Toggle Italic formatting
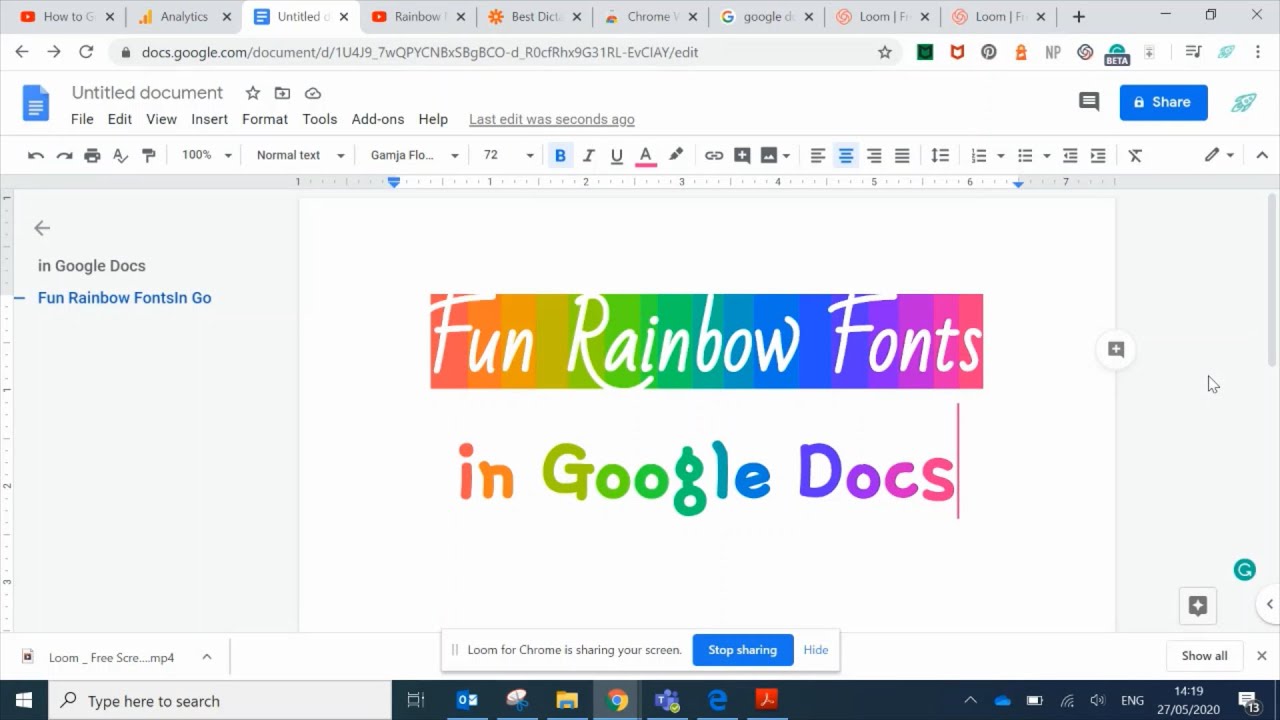This screenshot has height=720, width=1280. [x=588, y=155]
